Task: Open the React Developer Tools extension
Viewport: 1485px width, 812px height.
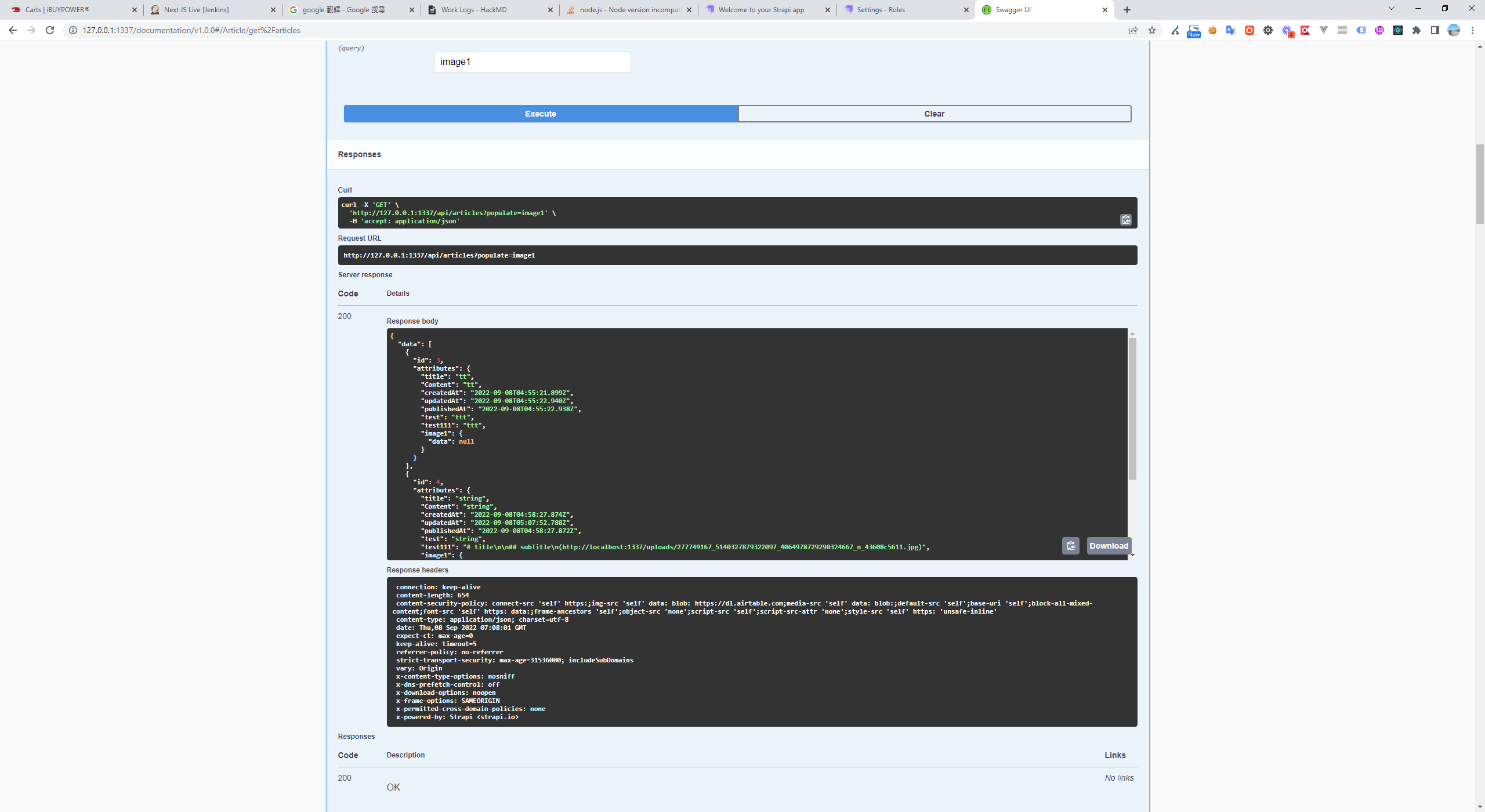Action: coord(1398,30)
